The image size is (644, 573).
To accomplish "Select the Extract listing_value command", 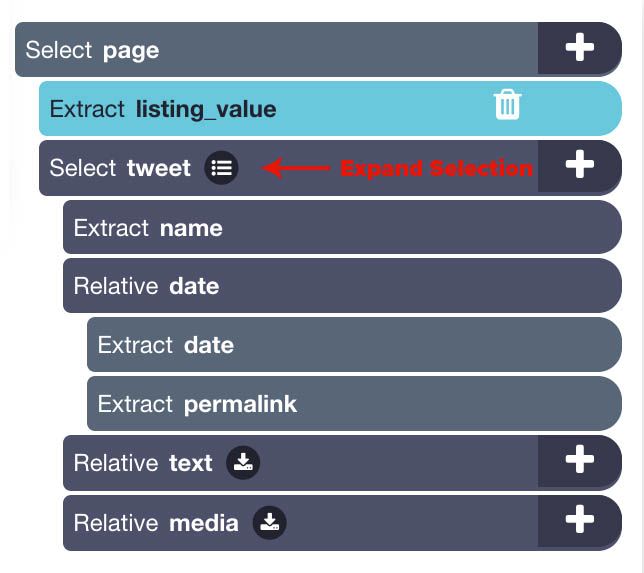I will click(330, 108).
